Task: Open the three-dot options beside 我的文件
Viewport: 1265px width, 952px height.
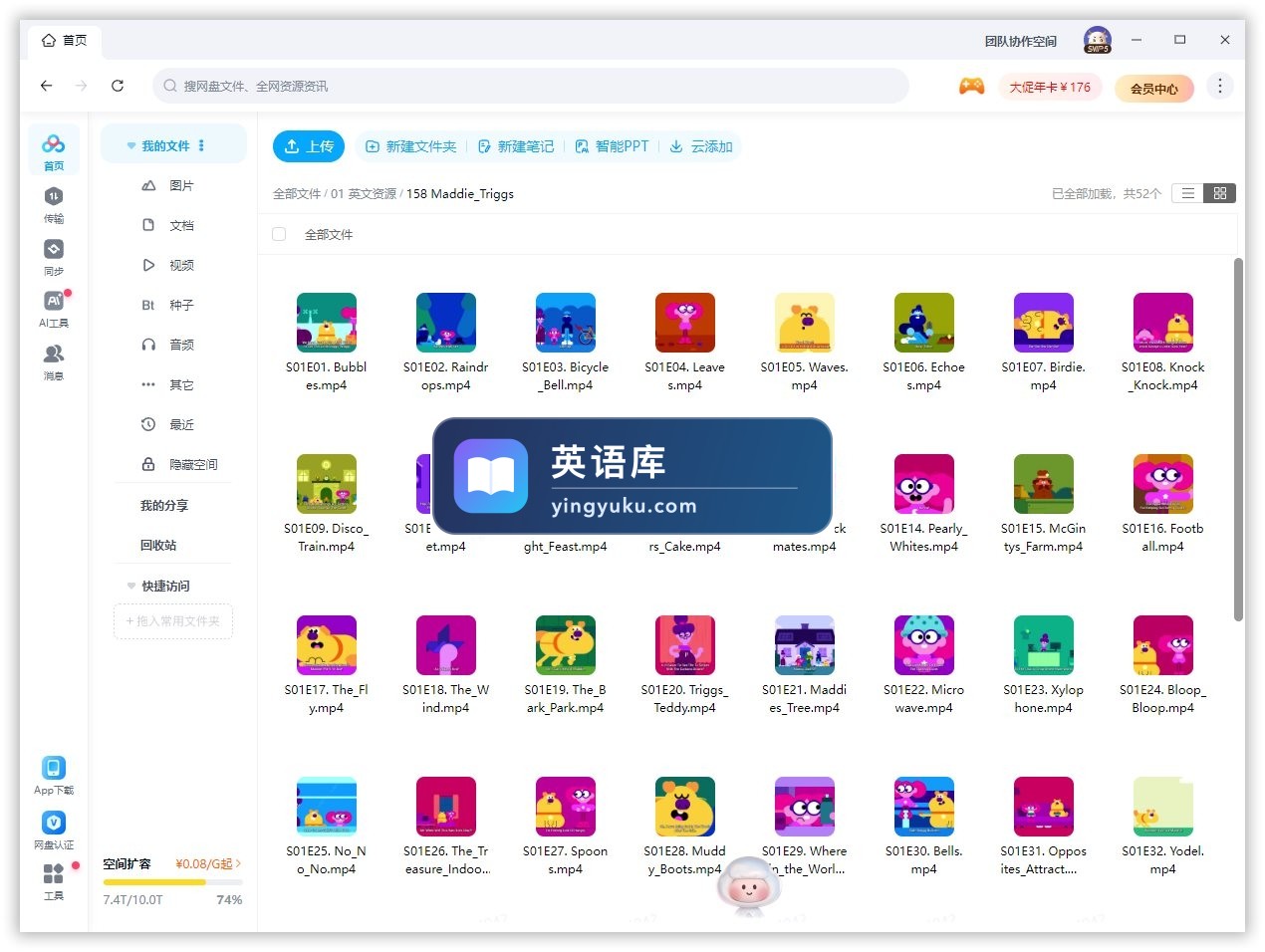Action: click(x=201, y=145)
